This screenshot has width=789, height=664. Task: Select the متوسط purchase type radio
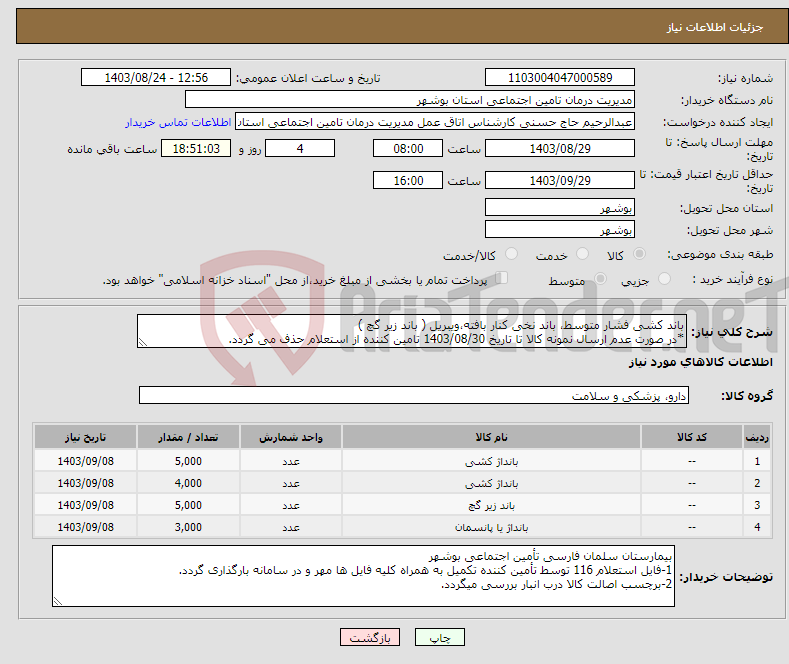(600, 279)
